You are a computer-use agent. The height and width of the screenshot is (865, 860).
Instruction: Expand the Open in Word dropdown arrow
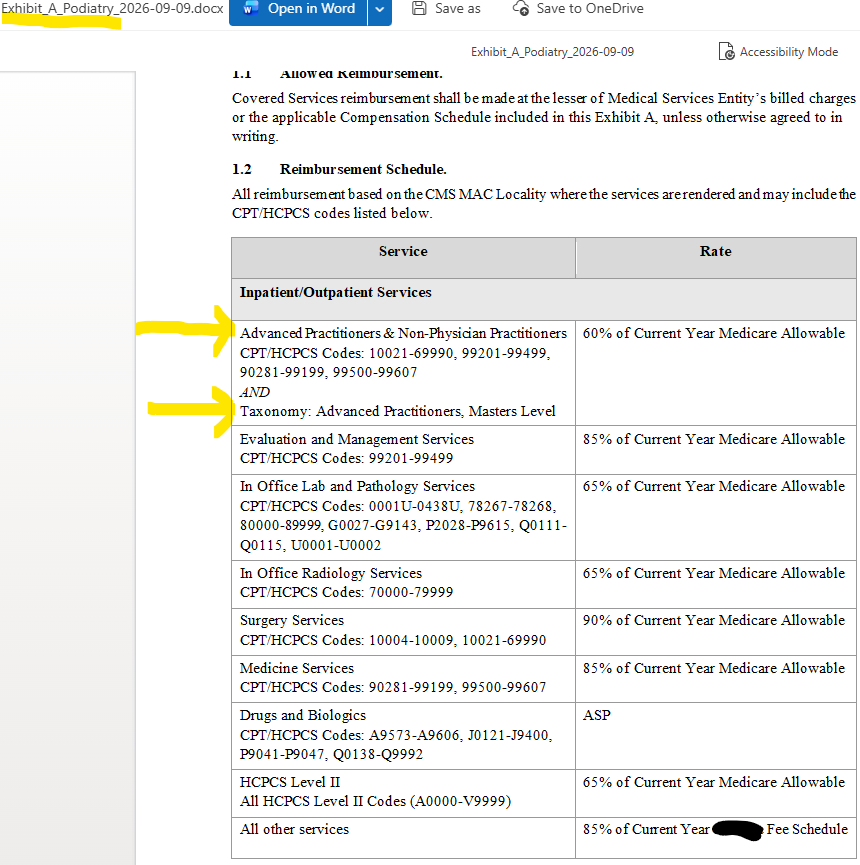click(380, 9)
